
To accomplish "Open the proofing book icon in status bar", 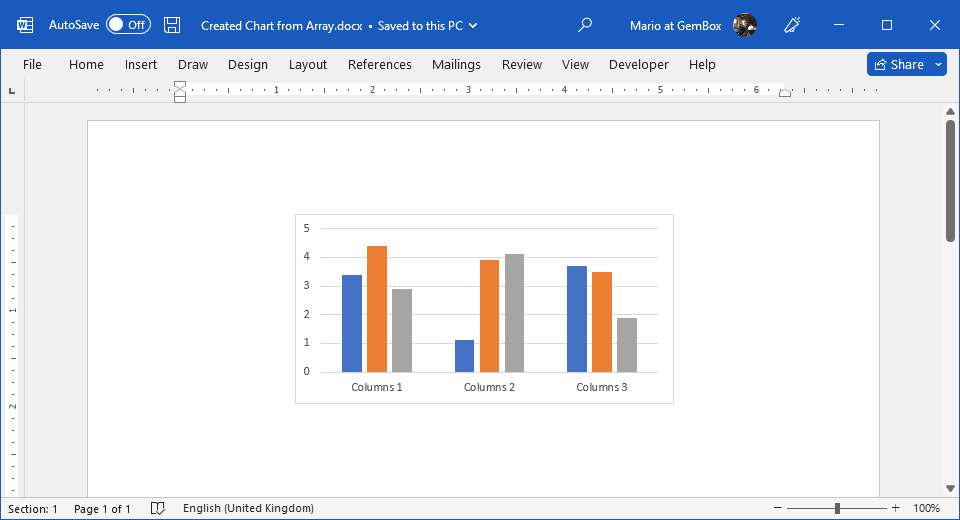I will 157,509.
